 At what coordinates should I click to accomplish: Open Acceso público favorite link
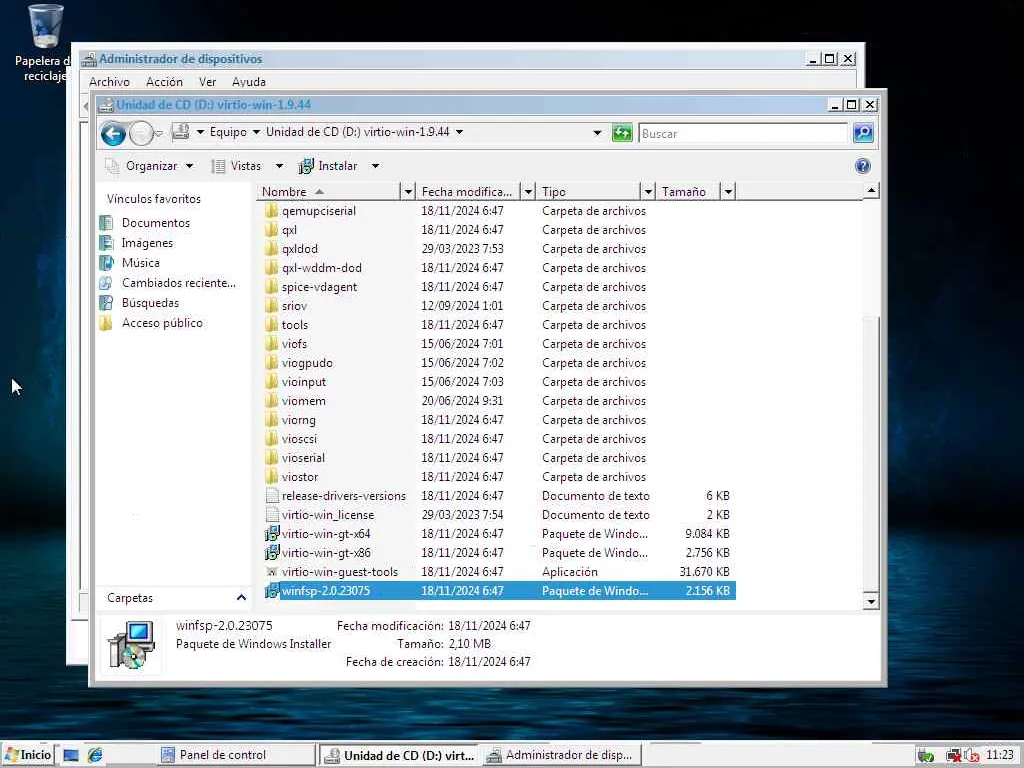click(x=162, y=323)
